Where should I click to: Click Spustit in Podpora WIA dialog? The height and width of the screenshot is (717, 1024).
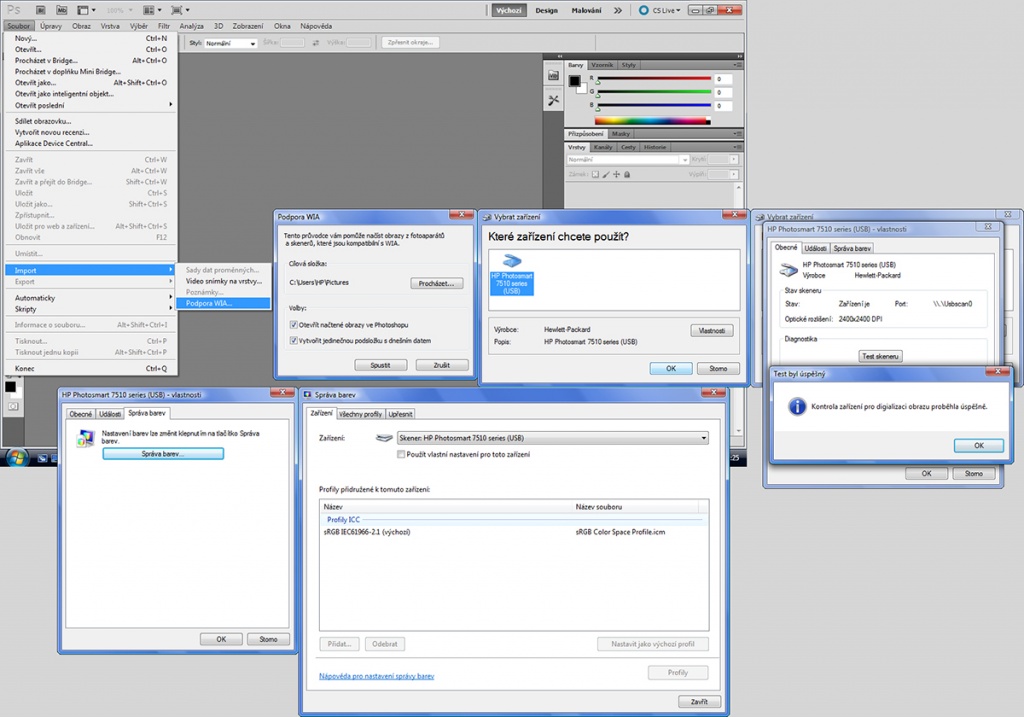point(380,365)
